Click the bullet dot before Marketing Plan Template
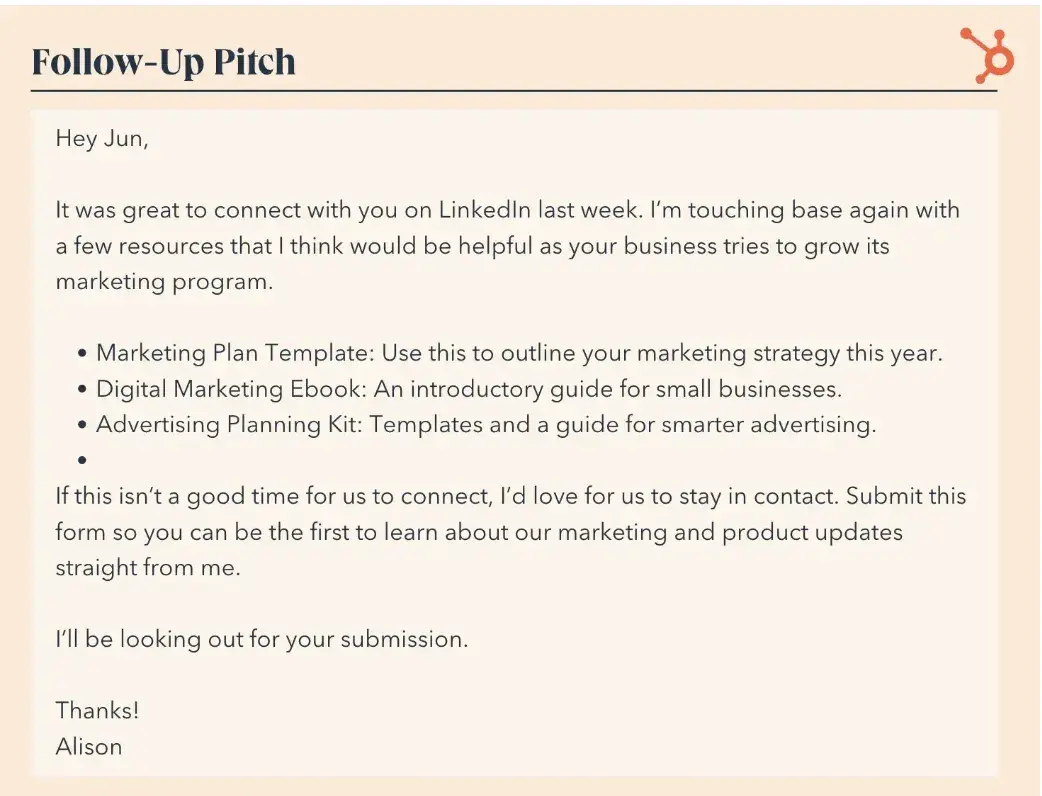 [82, 354]
